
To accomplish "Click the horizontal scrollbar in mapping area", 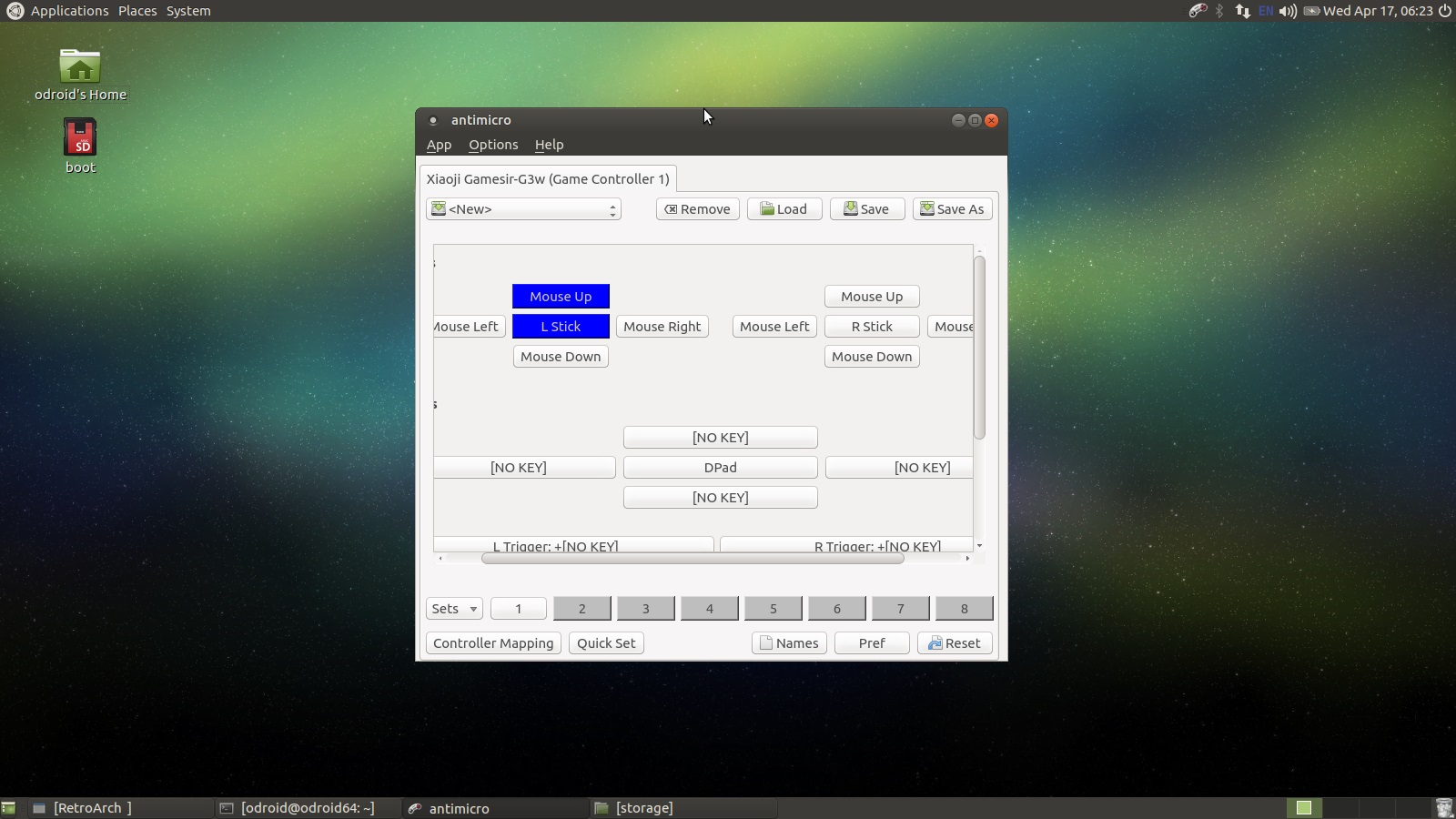I will point(692,559).
